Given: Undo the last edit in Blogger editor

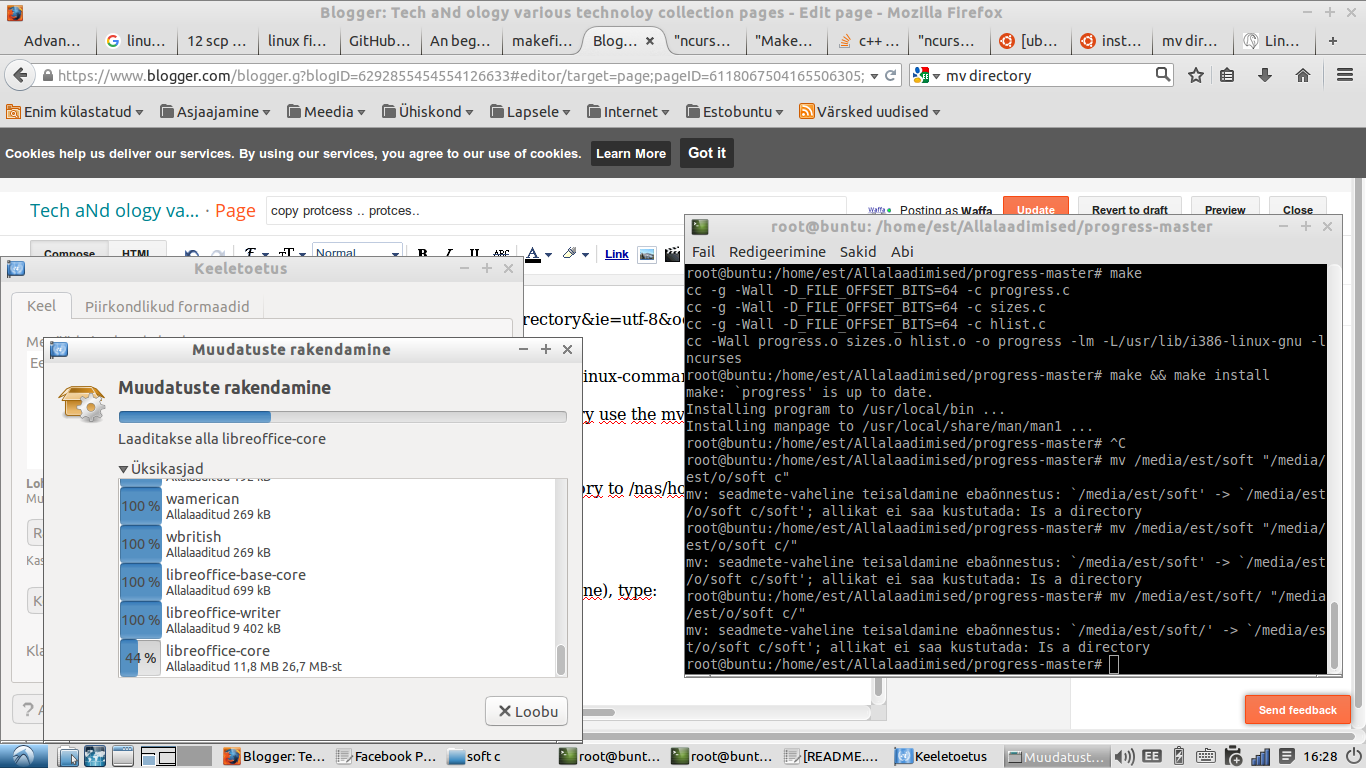Looking at the screenshot, I should tap(192, 254).
